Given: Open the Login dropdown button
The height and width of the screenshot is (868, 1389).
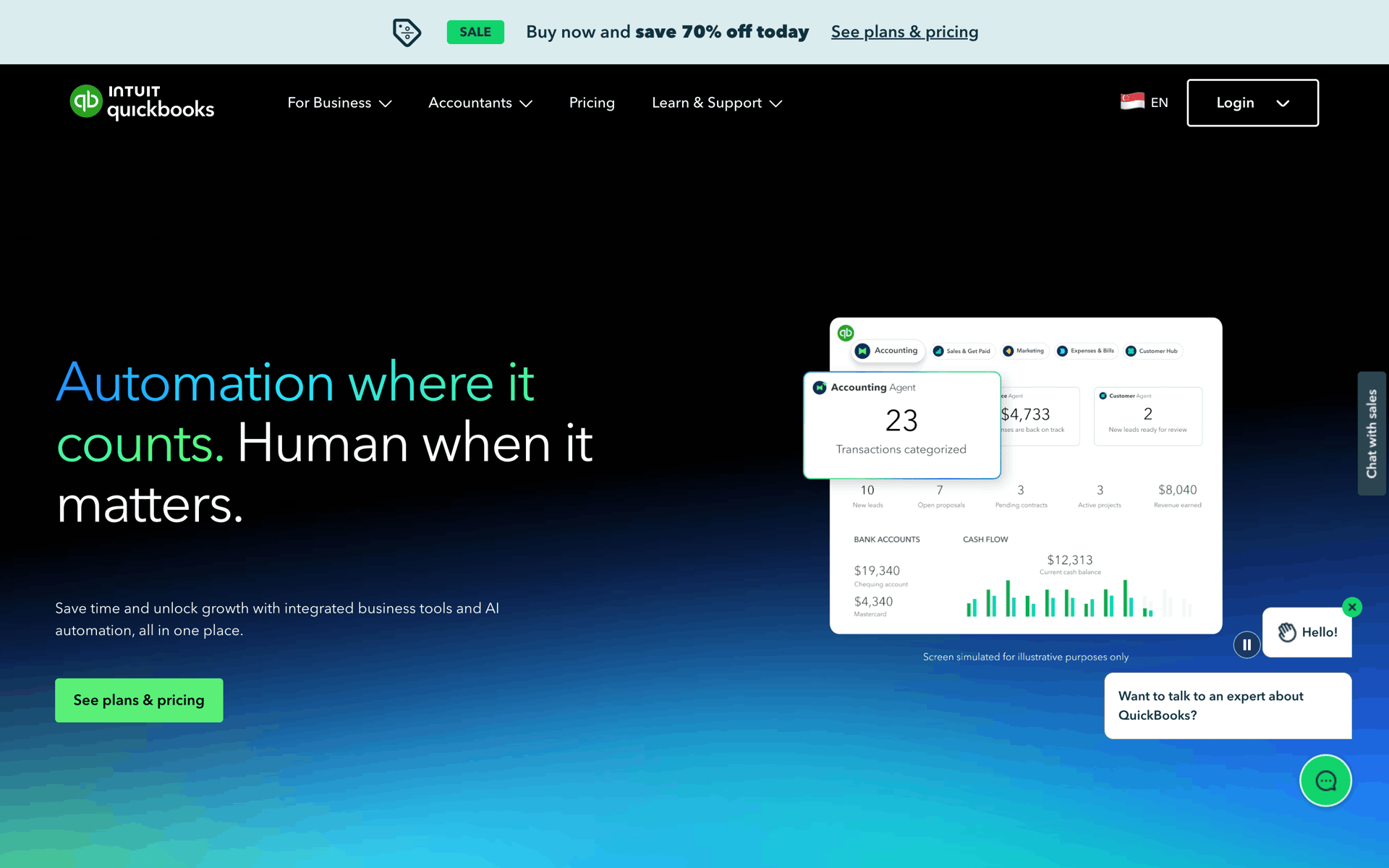Looking at the screenshot, I should [x=1252, y=103].
